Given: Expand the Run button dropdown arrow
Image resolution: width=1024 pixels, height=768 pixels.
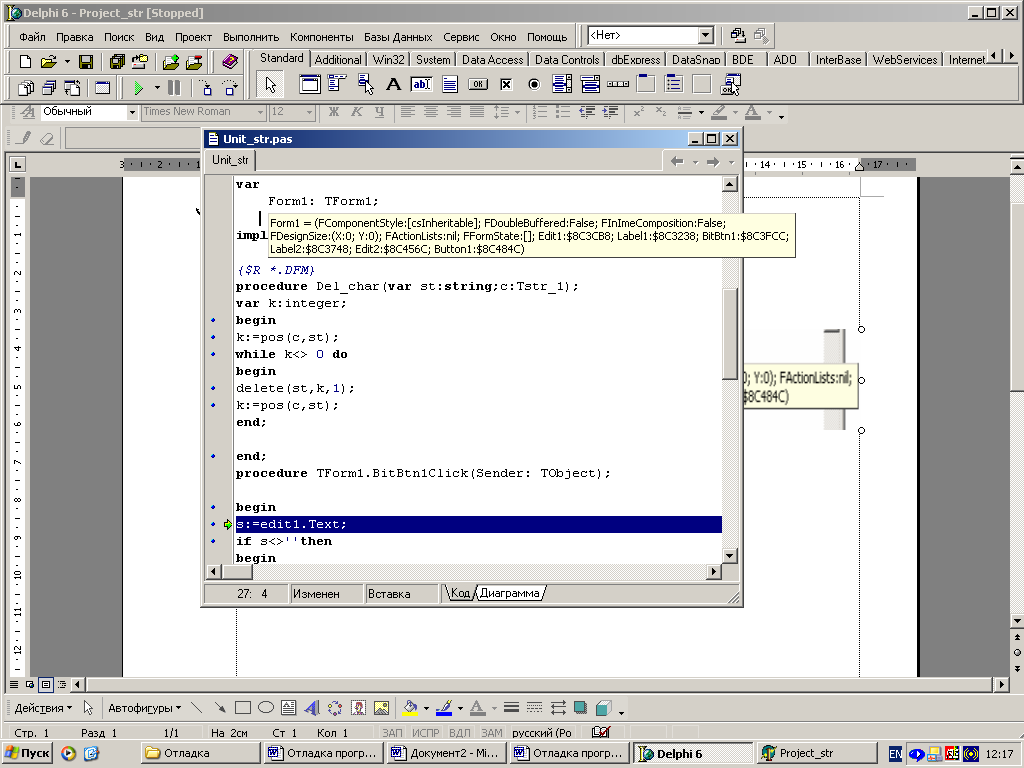Looking at the screenshot, I should 157,88.
